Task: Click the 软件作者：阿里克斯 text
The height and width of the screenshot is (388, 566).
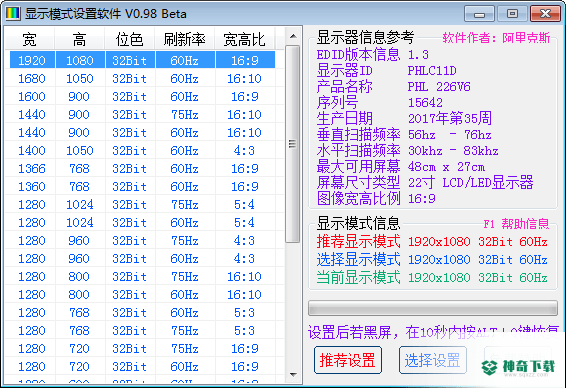Action: 496,38
